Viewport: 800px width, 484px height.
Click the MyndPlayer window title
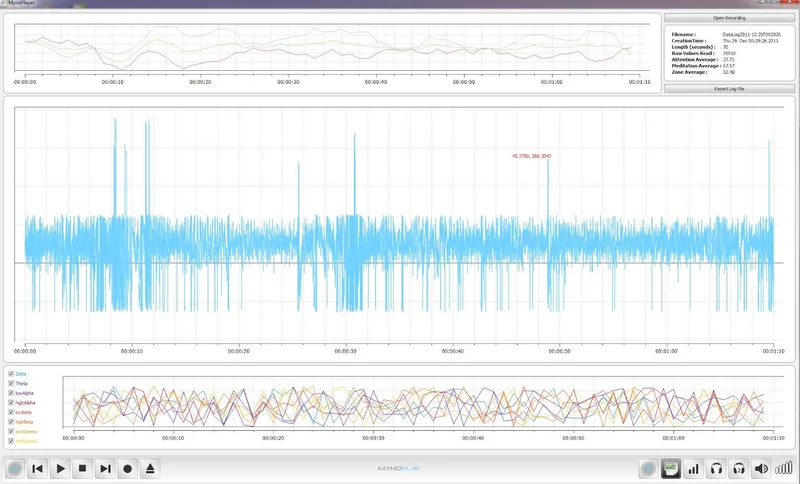point(21,3)
